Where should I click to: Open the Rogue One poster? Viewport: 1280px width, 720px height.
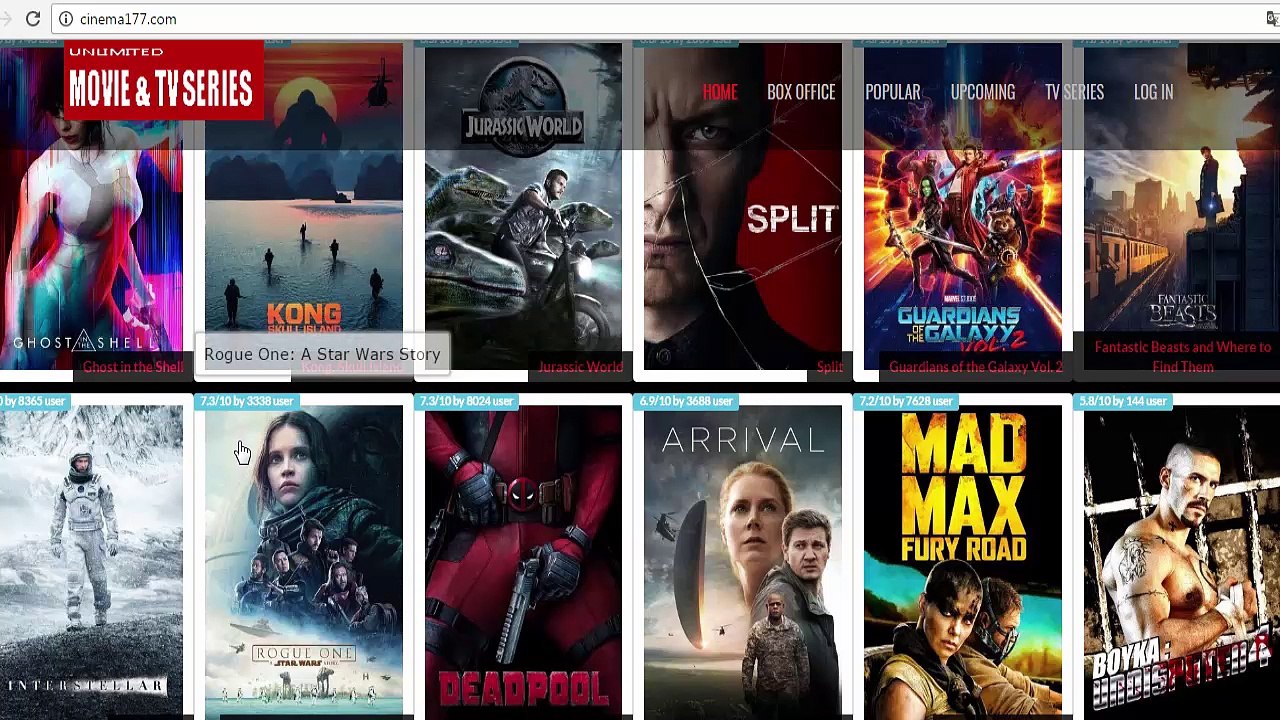(304, 563)
